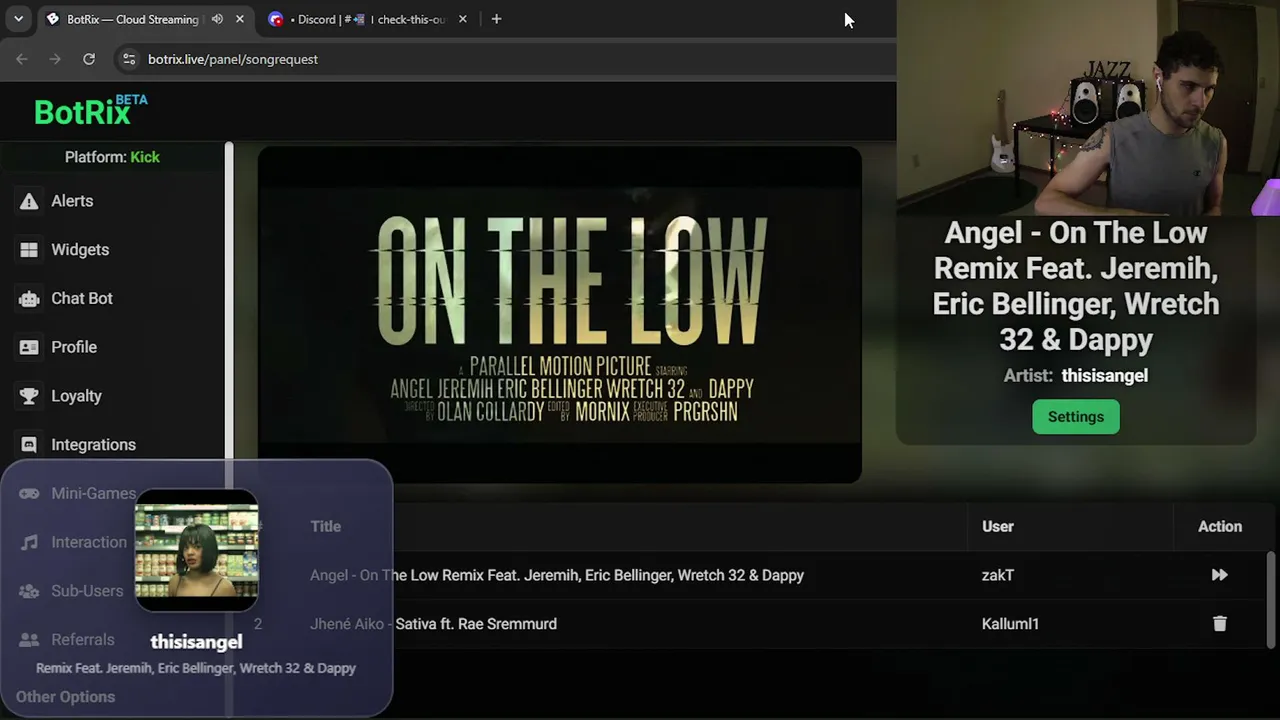The image size is (1280, 720).
Task: Click the Other Options sidebar heading
Action: (65, 697)
